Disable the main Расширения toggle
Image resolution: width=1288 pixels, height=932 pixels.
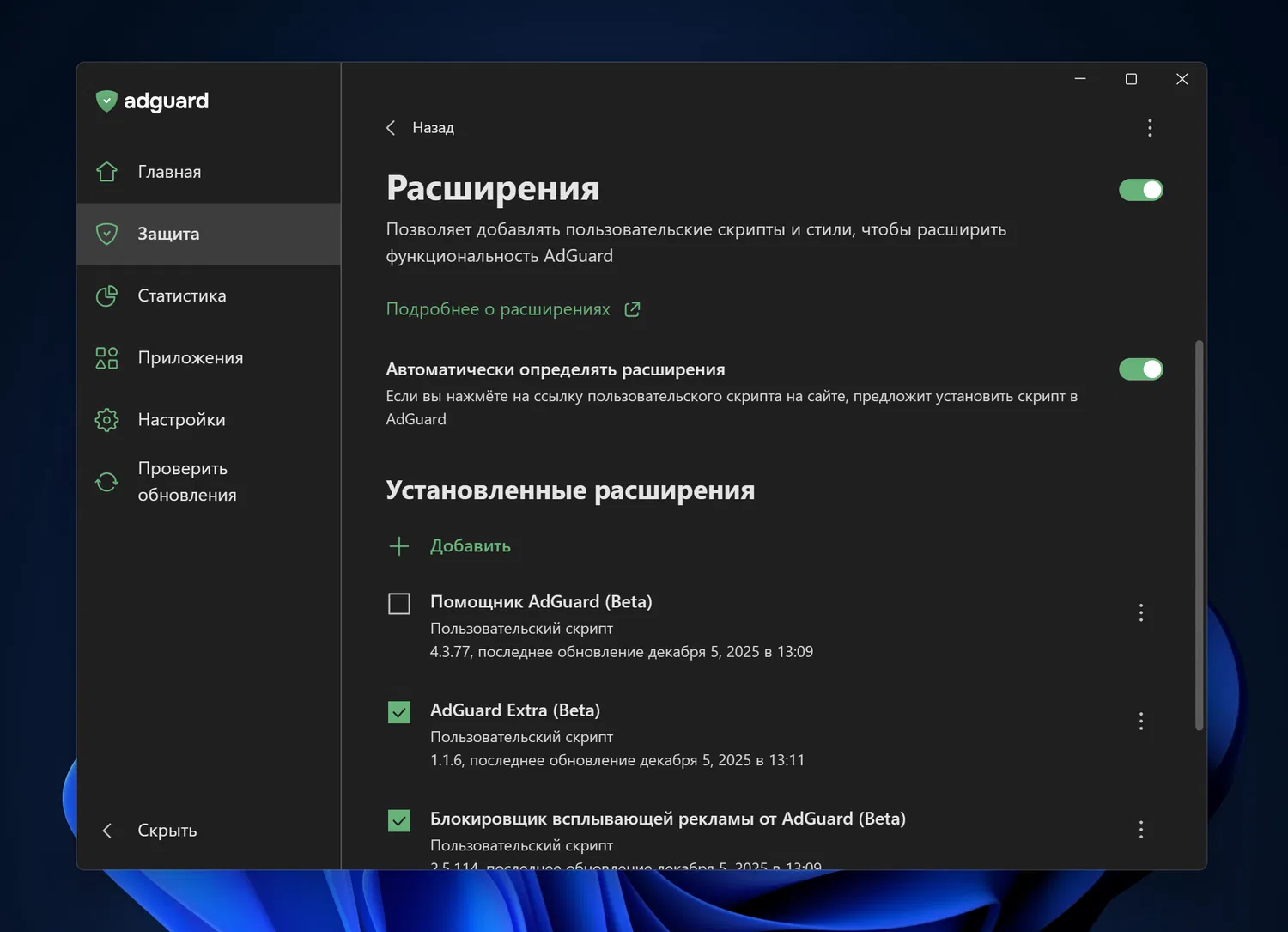tap(1141, 190)
